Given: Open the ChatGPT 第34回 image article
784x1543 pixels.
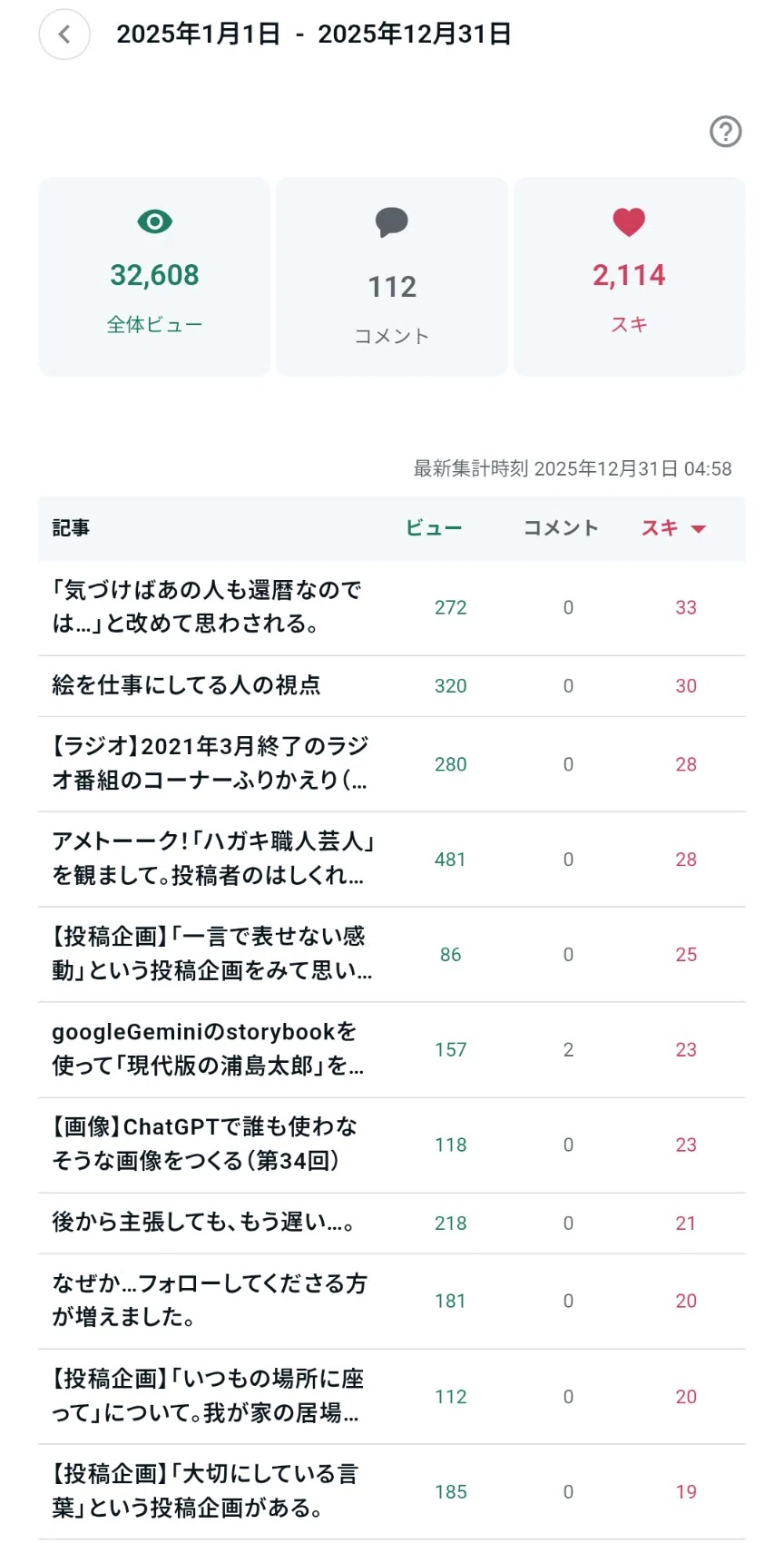Looking at the screenshot, I should click(392, 1145).
